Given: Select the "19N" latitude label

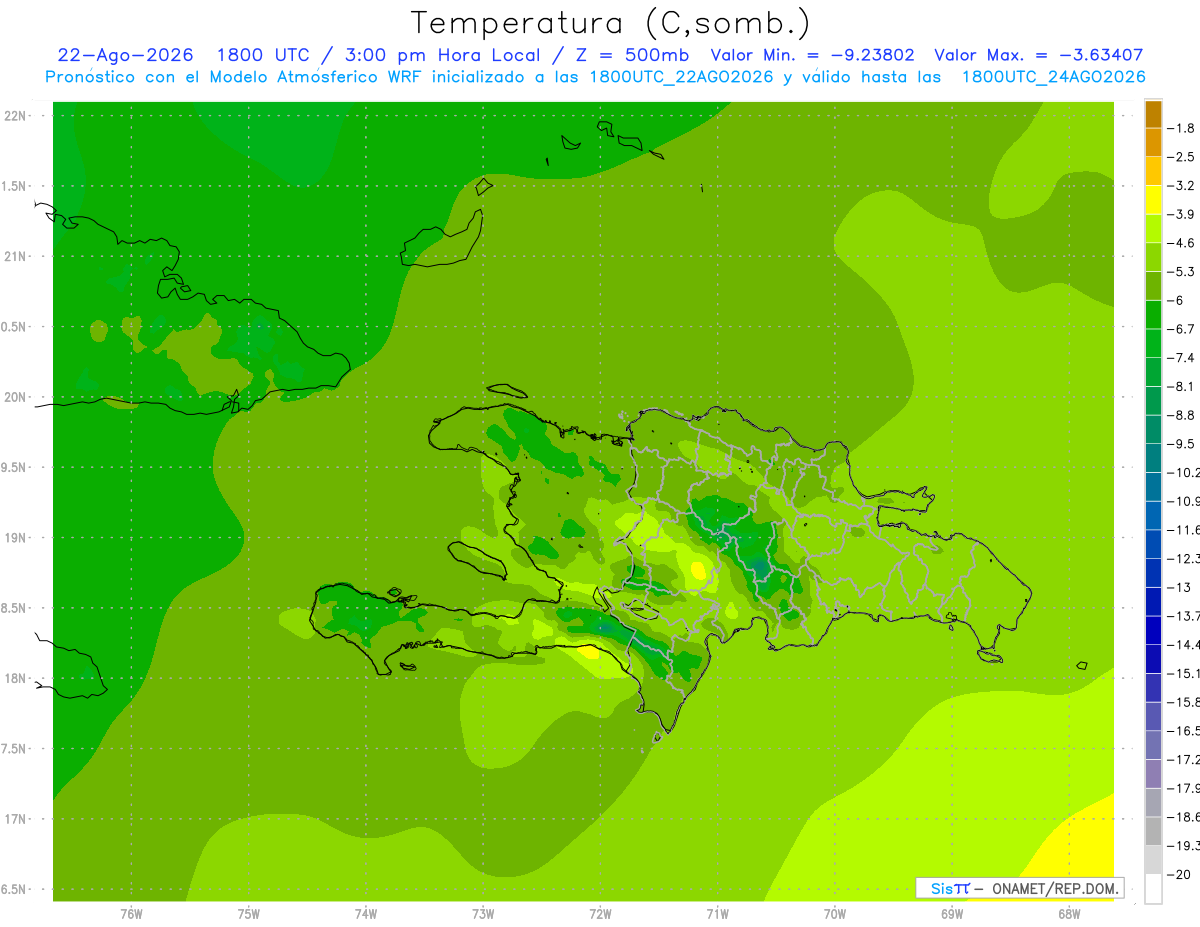Looking at the screenshot, I should [16, 538].
